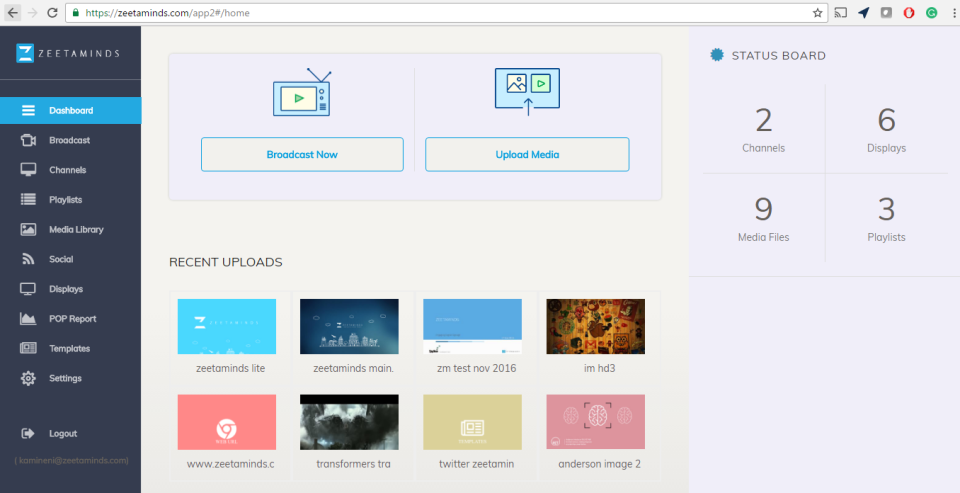The width and height of the screenshot is (960, 493).
Task: Open the twitter zeetamin thumbnail
Action: [x=473, y=422]
